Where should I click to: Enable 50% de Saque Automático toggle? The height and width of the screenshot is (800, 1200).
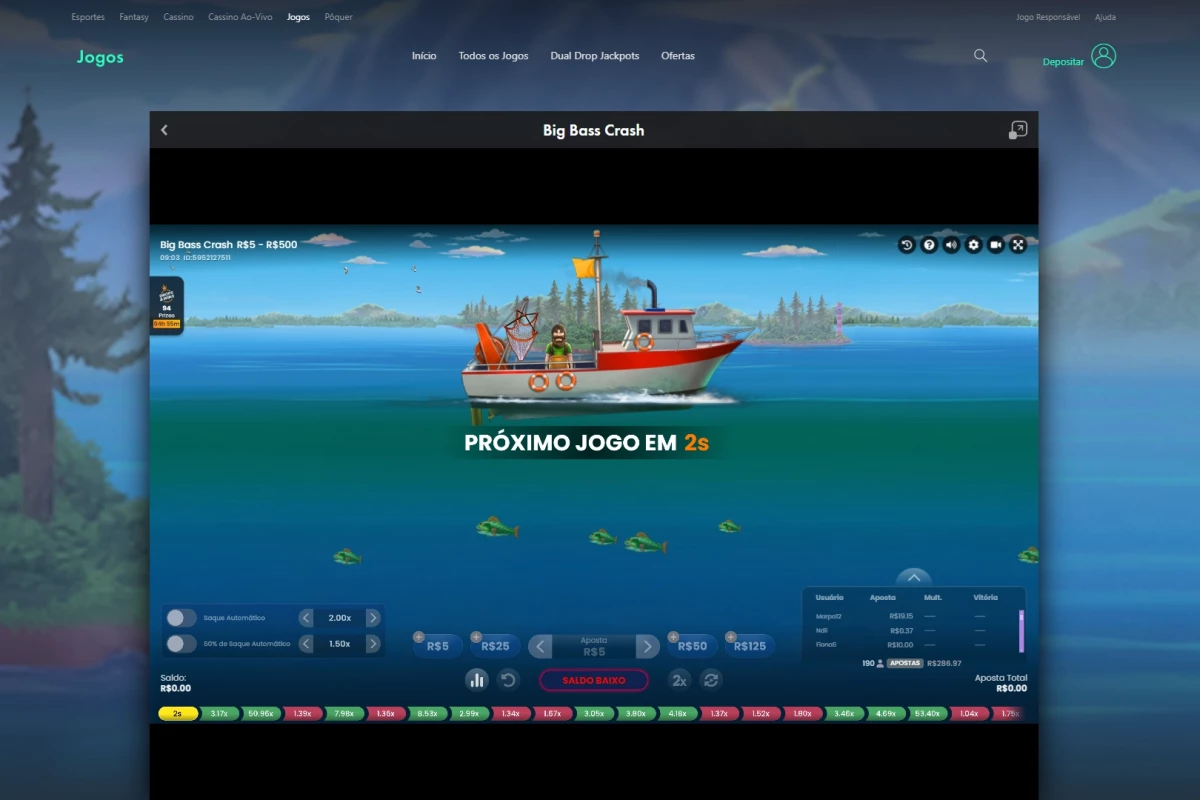click(x=182, y=644)
